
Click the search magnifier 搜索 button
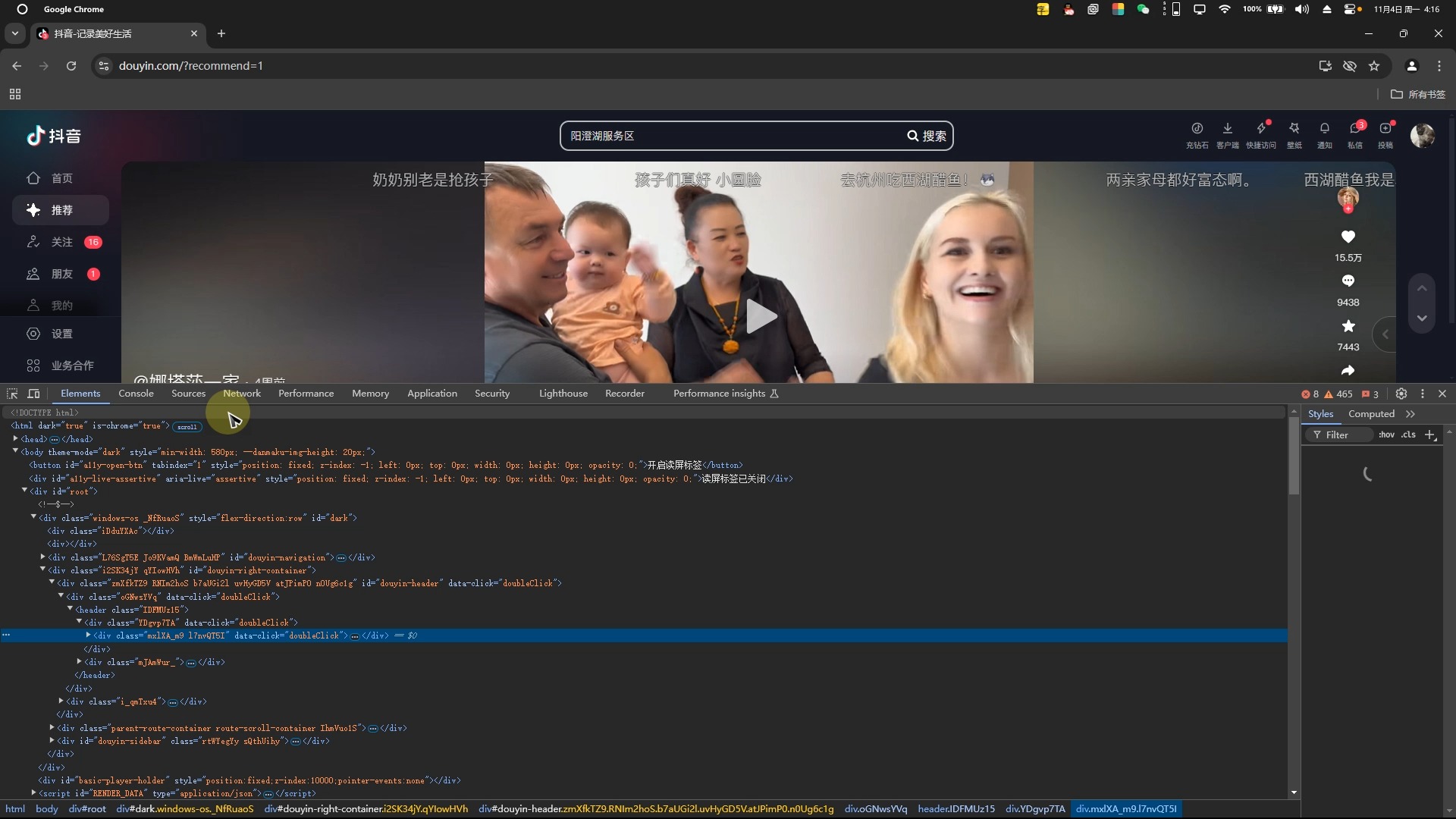coord(927,136)
